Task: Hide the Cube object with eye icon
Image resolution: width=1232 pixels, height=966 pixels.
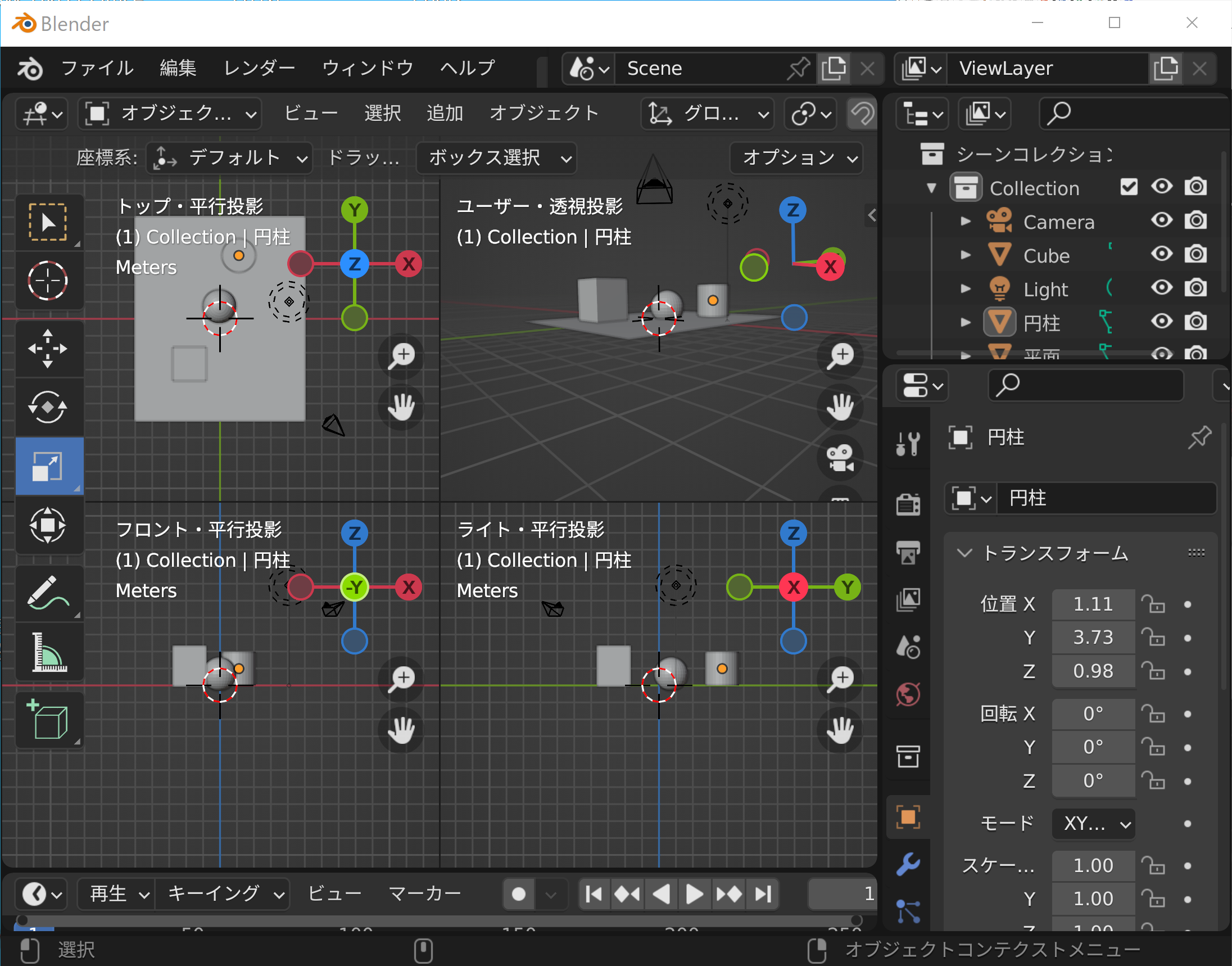Action: 1161,255
